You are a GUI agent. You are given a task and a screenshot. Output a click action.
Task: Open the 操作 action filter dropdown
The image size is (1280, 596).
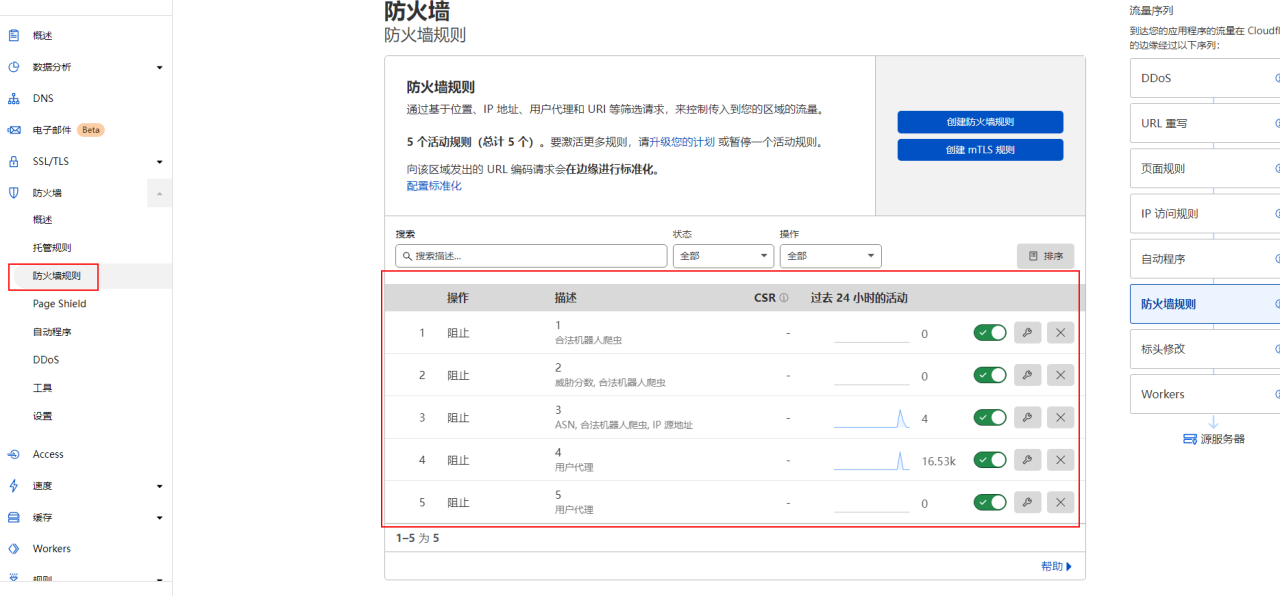(x=830, y=256)
